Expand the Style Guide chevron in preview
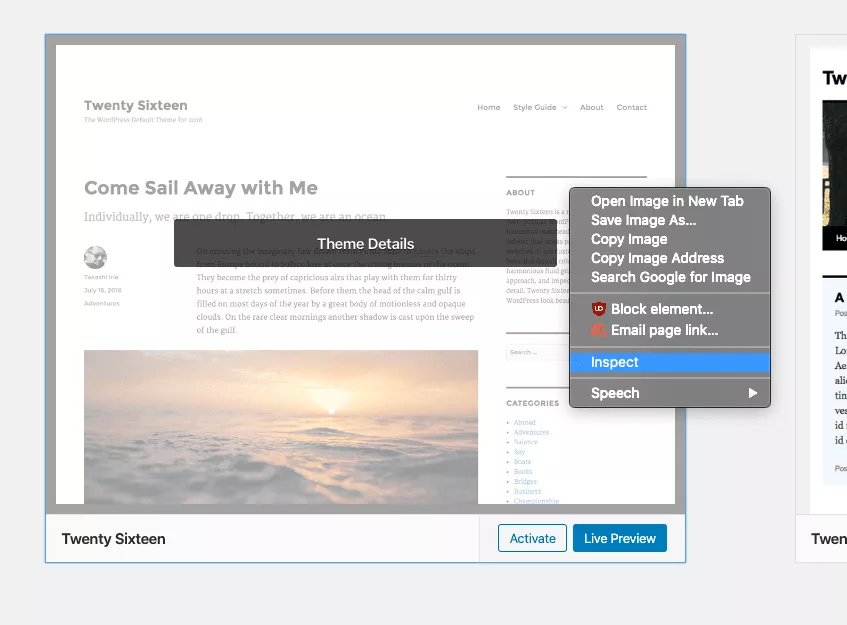Viewport: 847px width, 625px height. pyautogui.click(x=564, y=107)
